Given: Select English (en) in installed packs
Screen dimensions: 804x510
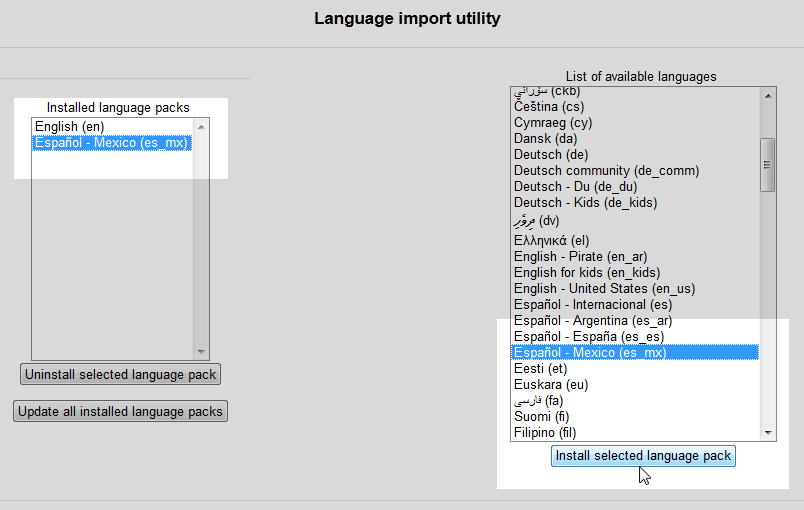Looking at the screenshot, I should (69, 127).
